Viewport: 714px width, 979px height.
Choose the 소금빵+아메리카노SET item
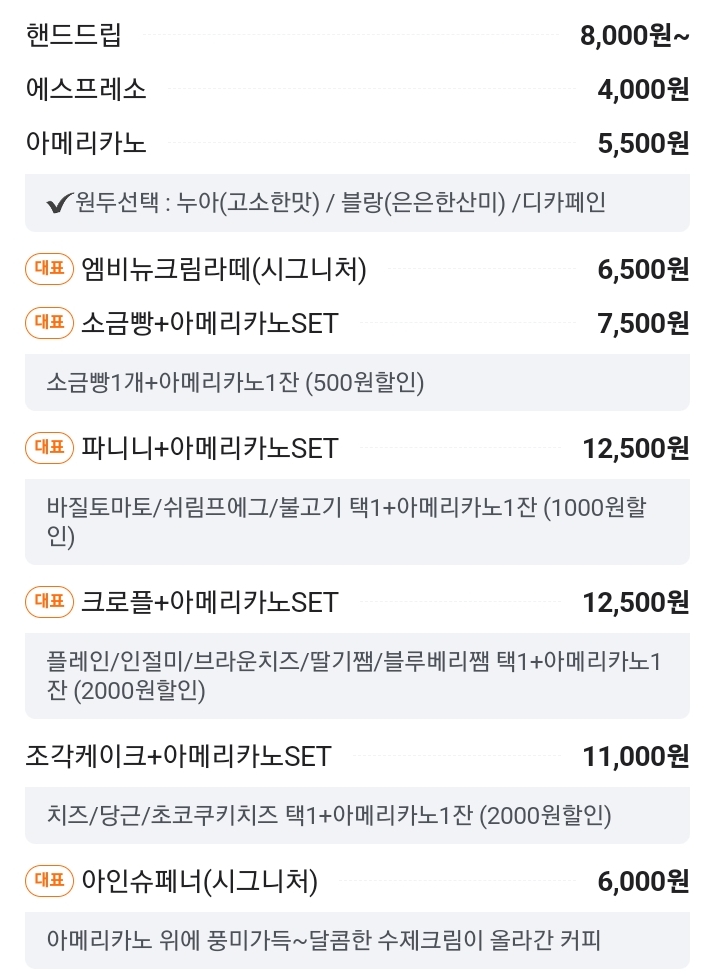pos(357,323)
